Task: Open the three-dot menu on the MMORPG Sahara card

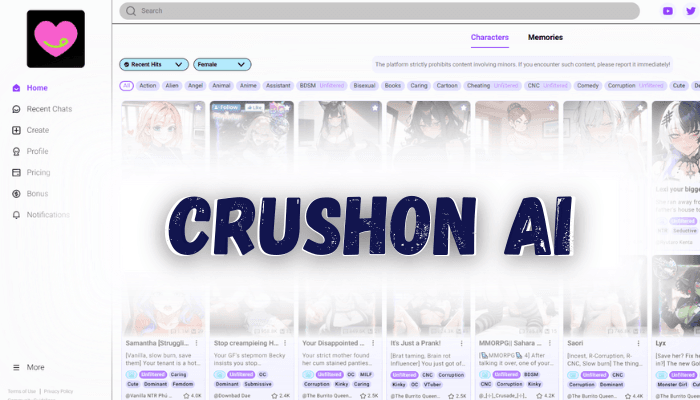Action: coord(550,343)
